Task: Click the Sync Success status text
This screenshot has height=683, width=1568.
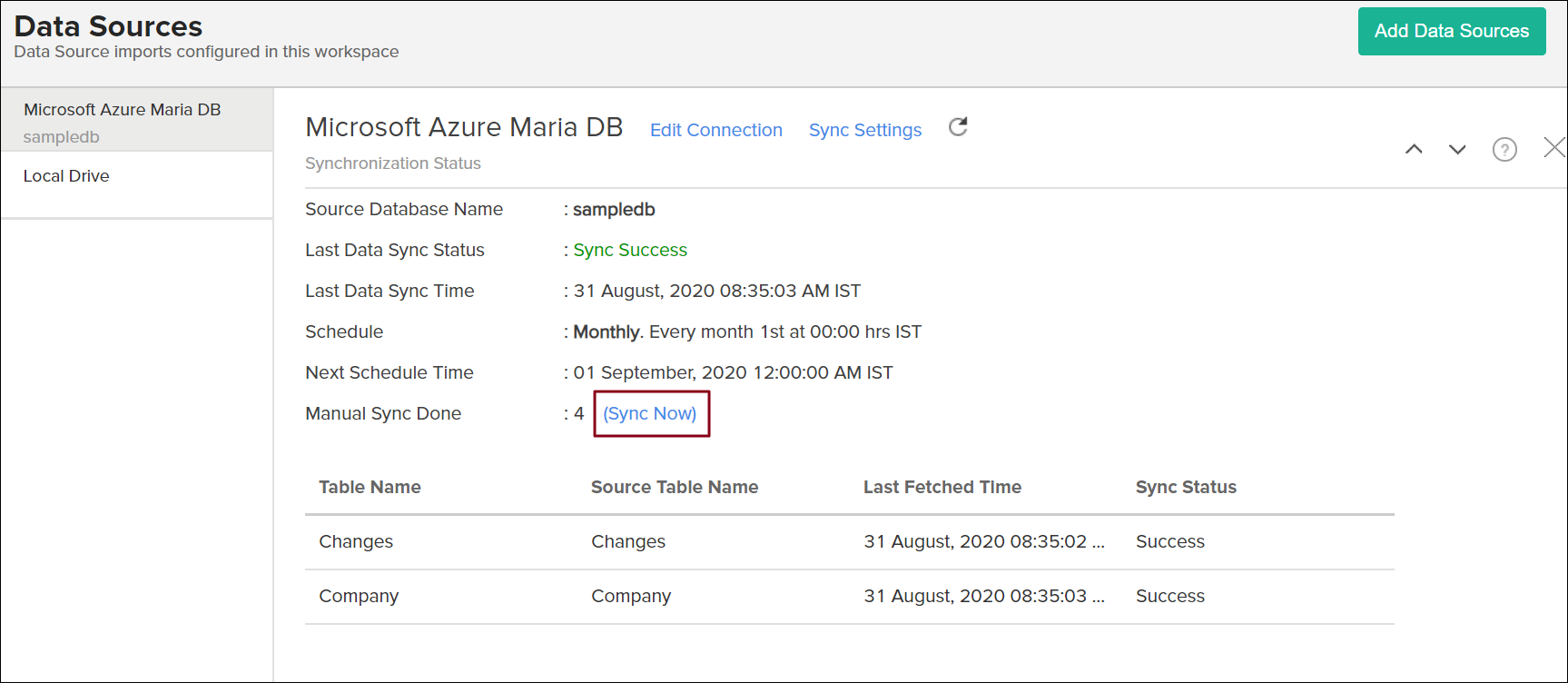Action: [630, 250]
